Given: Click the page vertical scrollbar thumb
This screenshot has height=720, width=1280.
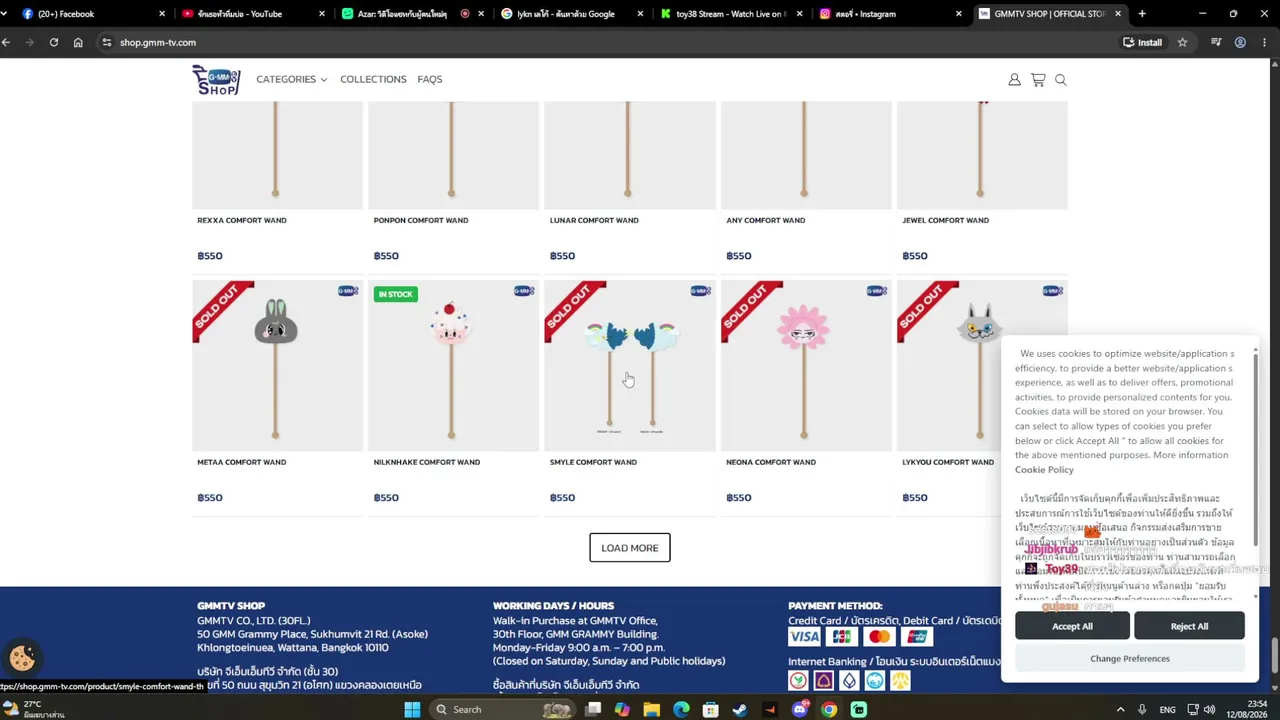Looking at the screenshot, I should (1273, 656).
